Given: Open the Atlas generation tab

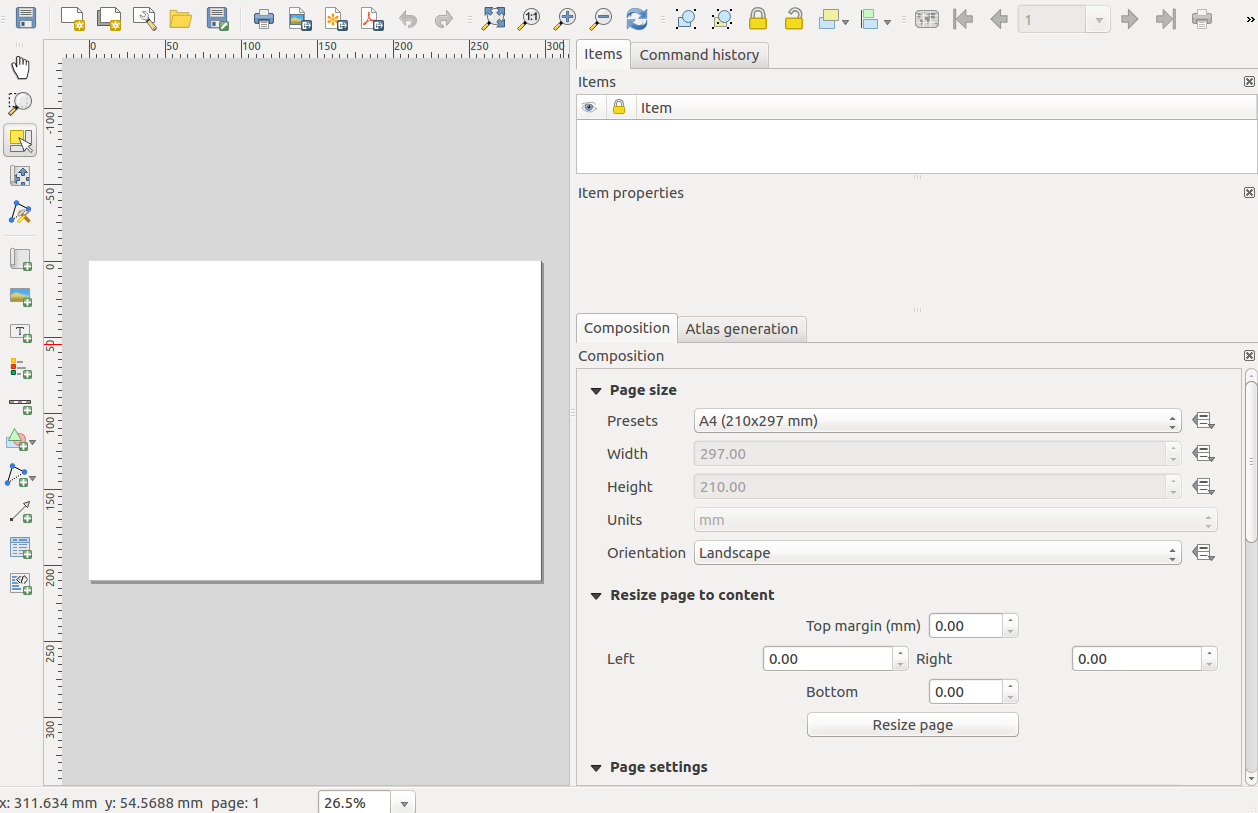Looking at the screenshot, I should tap(741, 329).
